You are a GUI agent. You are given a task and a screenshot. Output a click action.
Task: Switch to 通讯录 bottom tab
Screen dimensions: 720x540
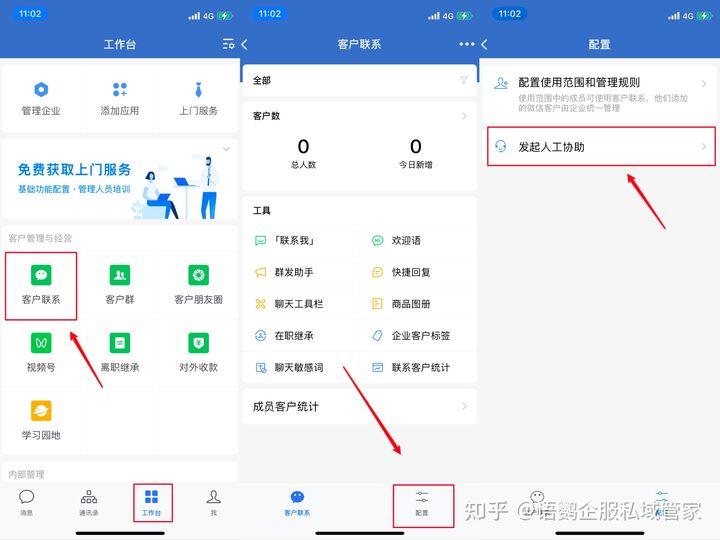(89, 502)
